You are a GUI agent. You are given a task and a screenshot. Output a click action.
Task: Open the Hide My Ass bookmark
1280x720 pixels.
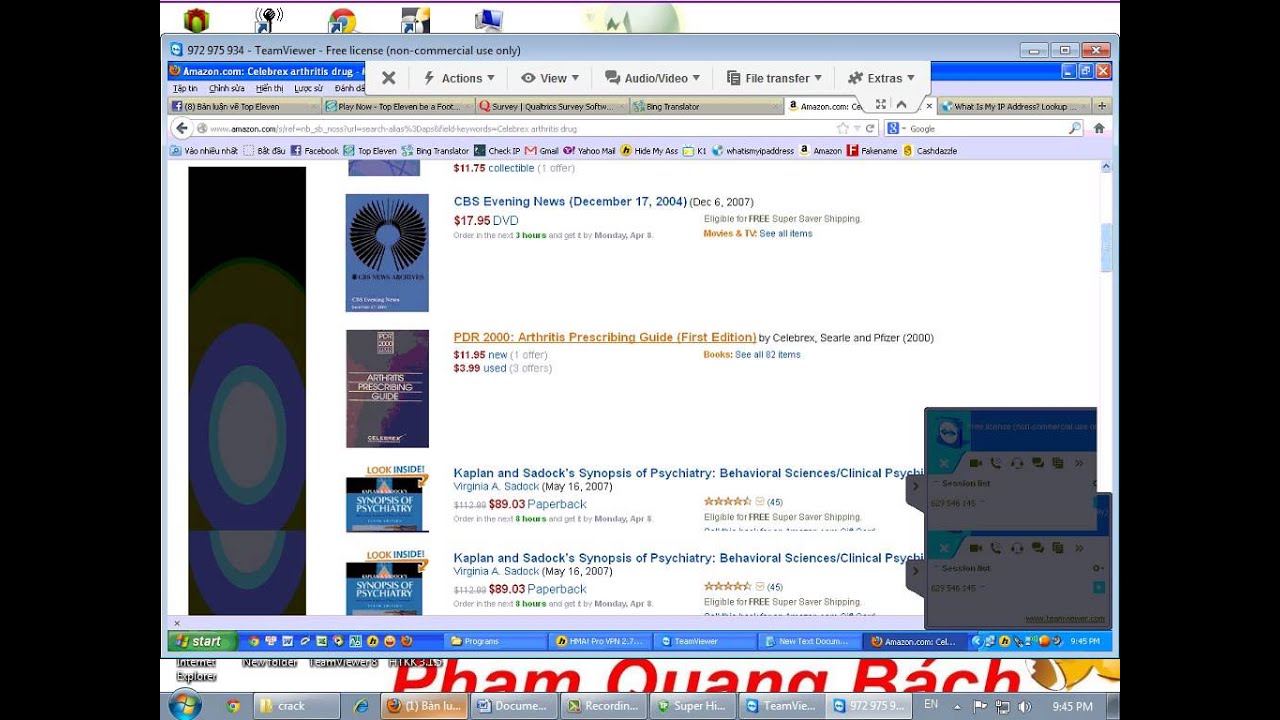click(649, 151)
